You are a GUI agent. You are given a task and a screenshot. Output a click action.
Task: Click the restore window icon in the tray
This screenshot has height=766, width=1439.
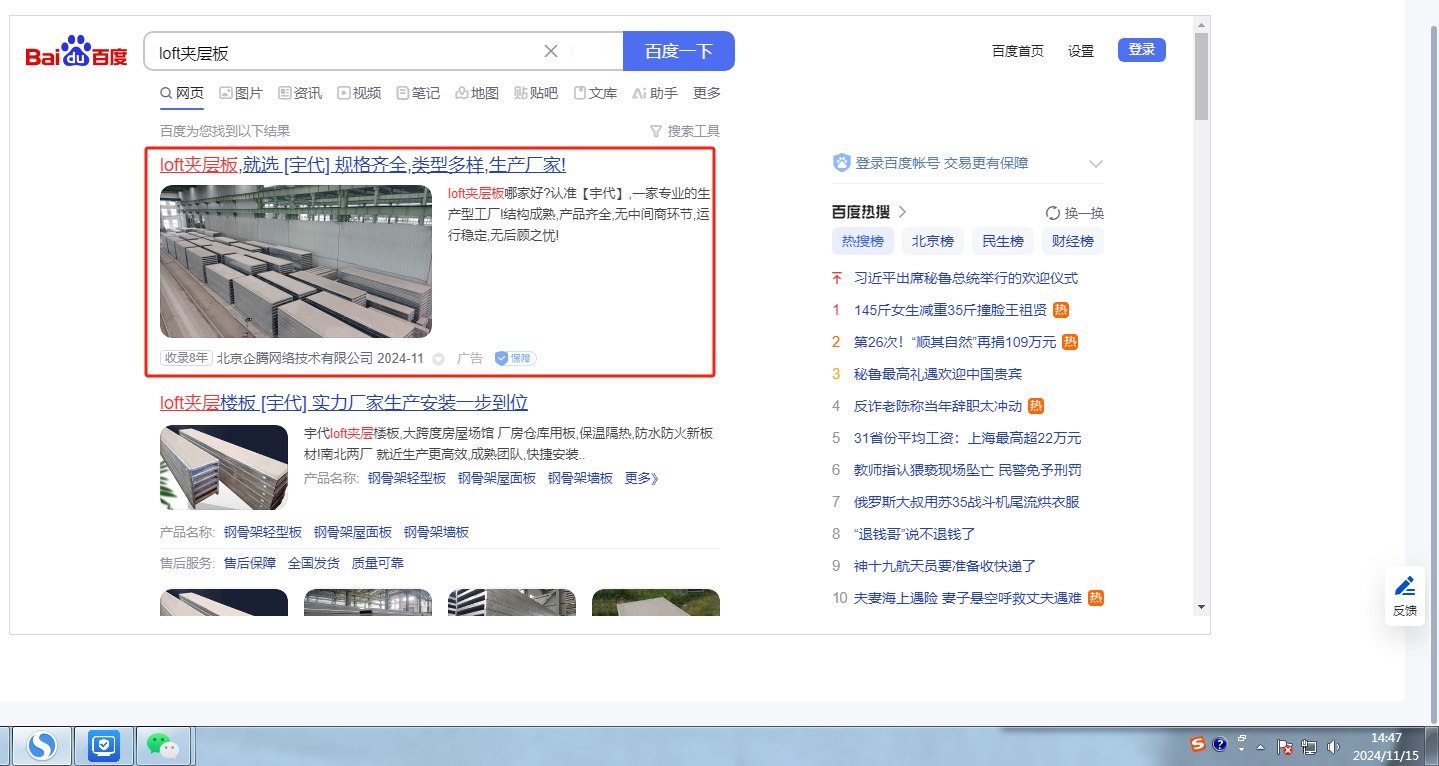pos(1242,738)
